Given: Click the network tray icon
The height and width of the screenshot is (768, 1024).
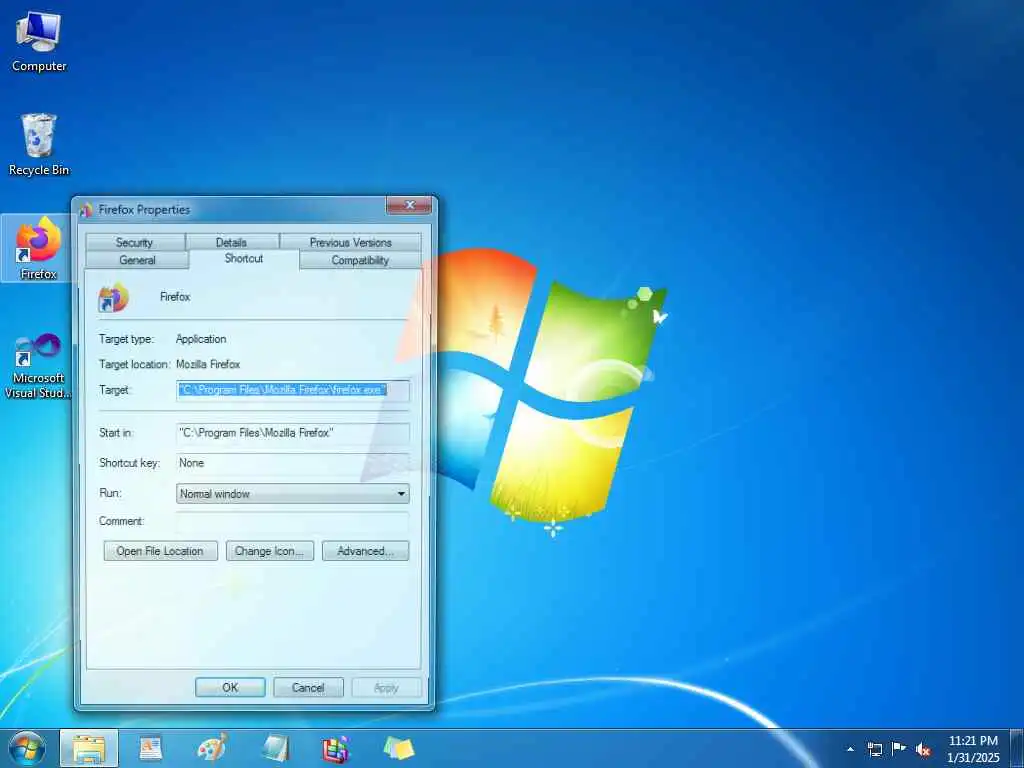Looking at the screenshot, I should [874, 749].
